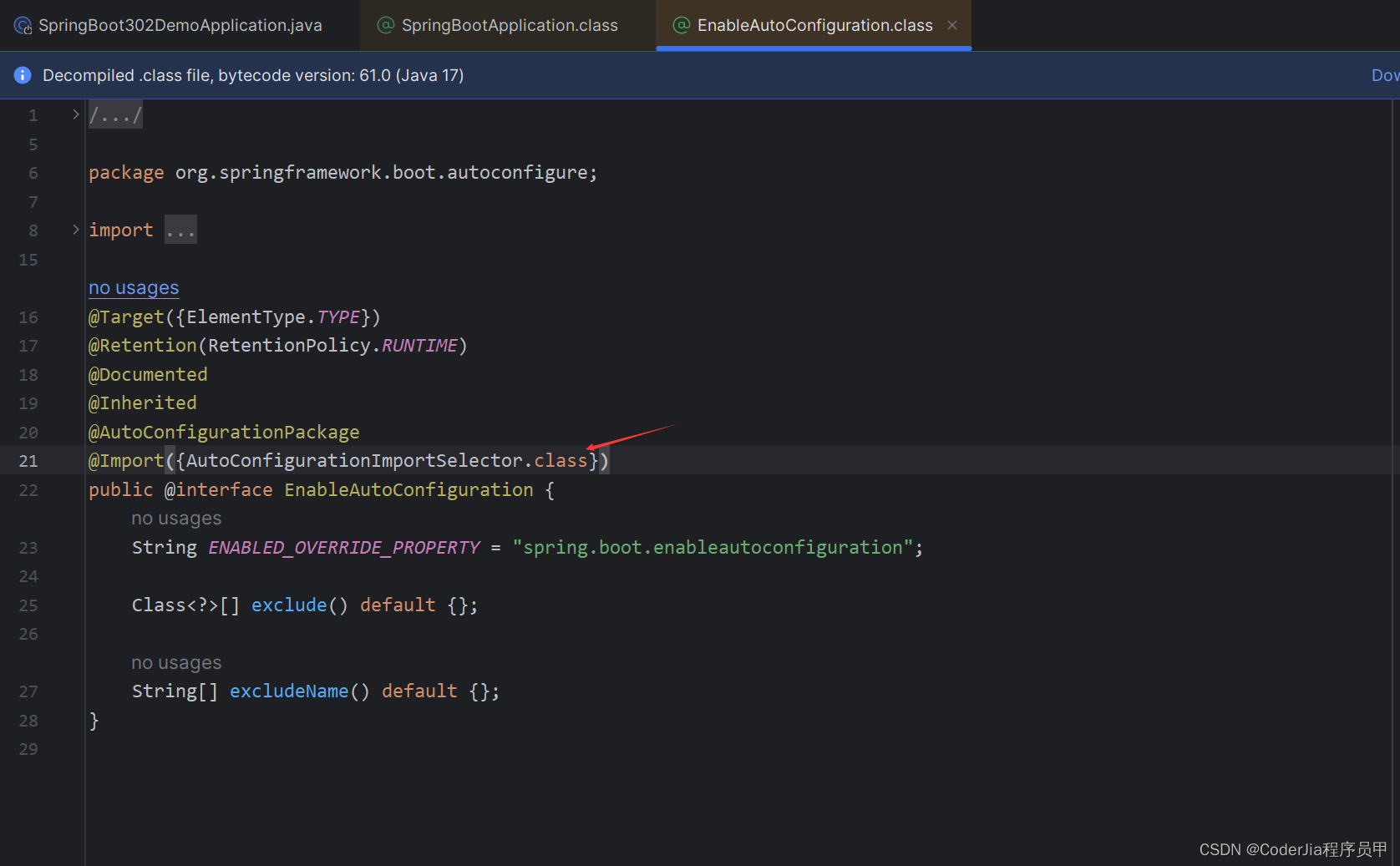The image size is (1400, 866).
Task: Click the folded /.../ comment placeholder
Action: pos(115,114)
